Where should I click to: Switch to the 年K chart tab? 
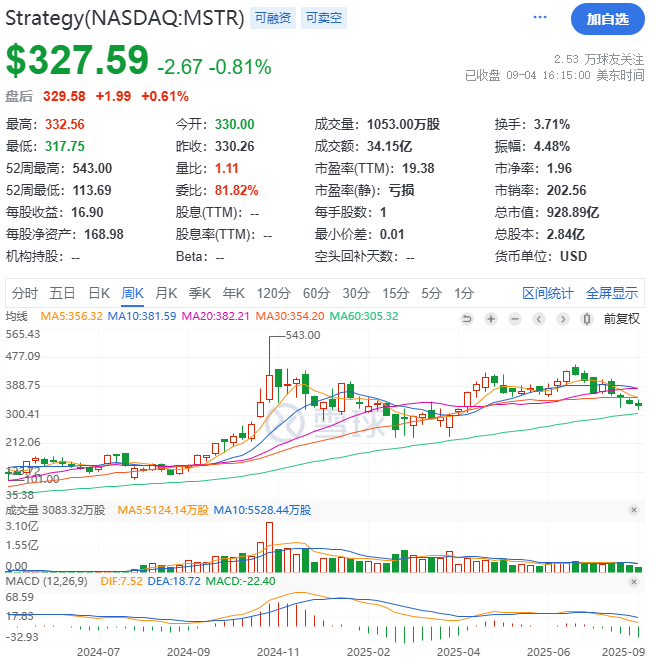point(233,293)
